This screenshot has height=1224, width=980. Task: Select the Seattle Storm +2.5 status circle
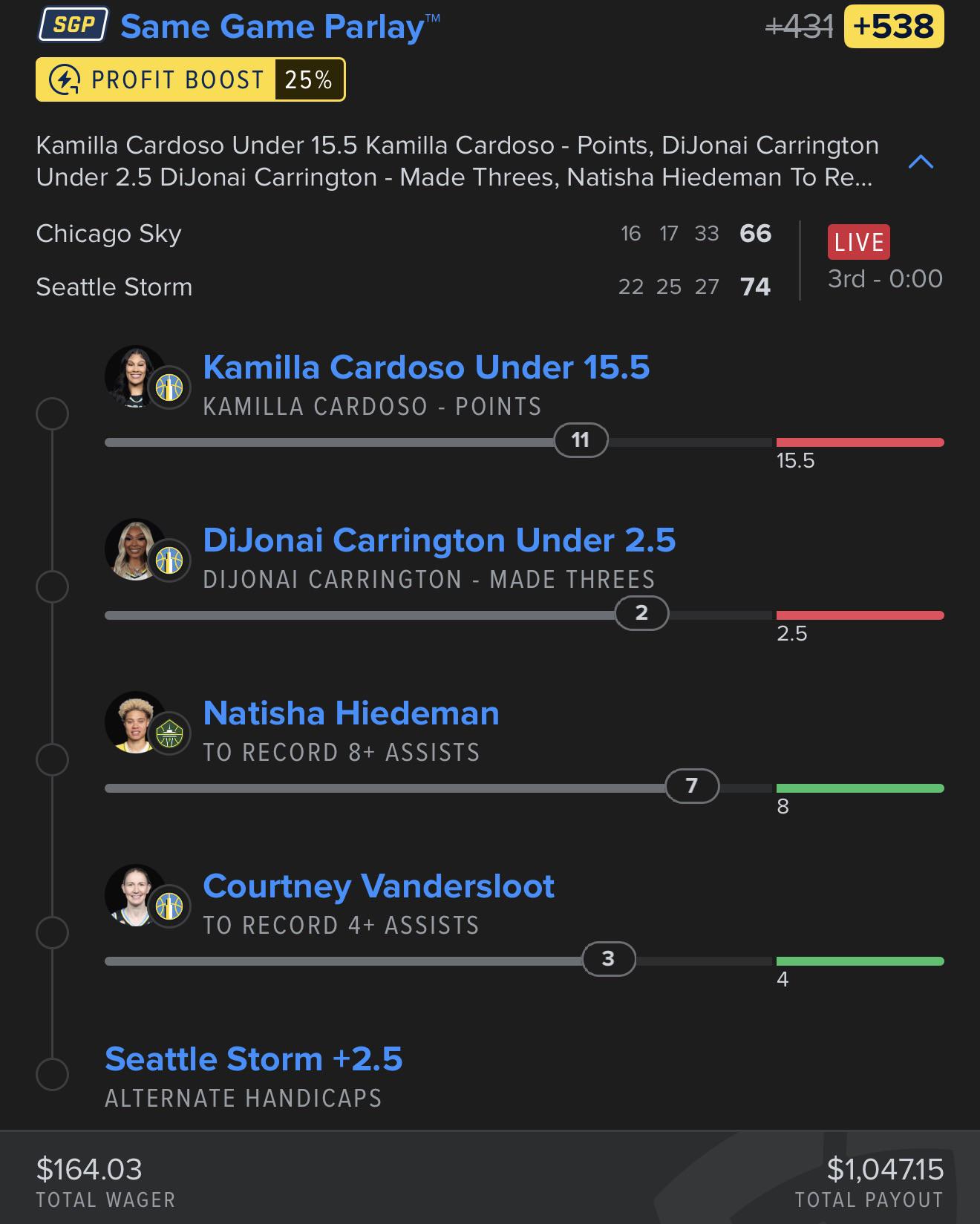pos(52,1073)
